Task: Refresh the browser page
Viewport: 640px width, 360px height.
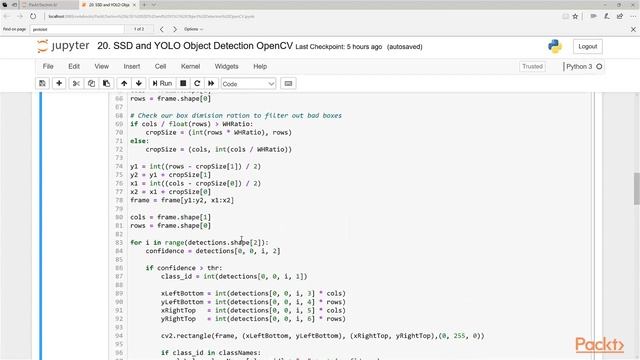Action: [x=33, y=16]
